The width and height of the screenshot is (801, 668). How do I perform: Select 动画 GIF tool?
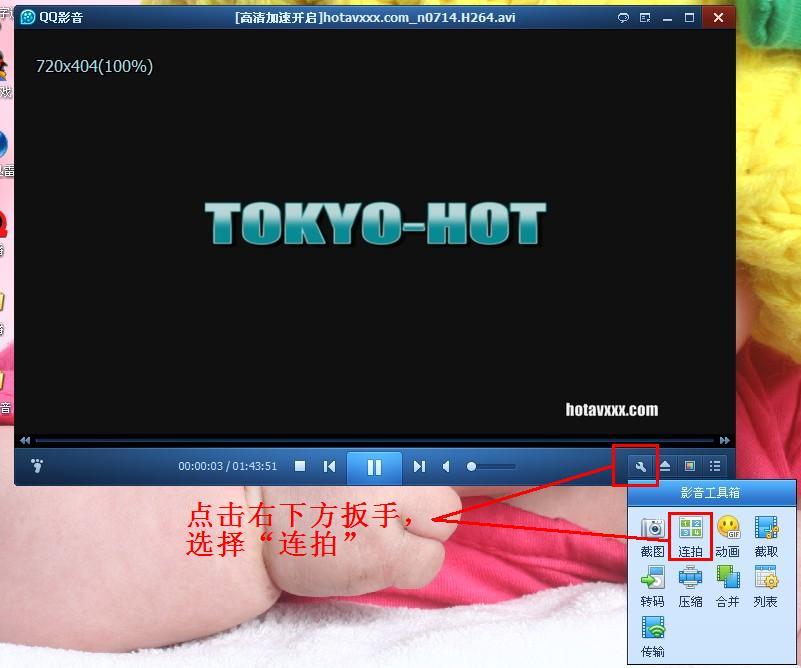[728, 537]
